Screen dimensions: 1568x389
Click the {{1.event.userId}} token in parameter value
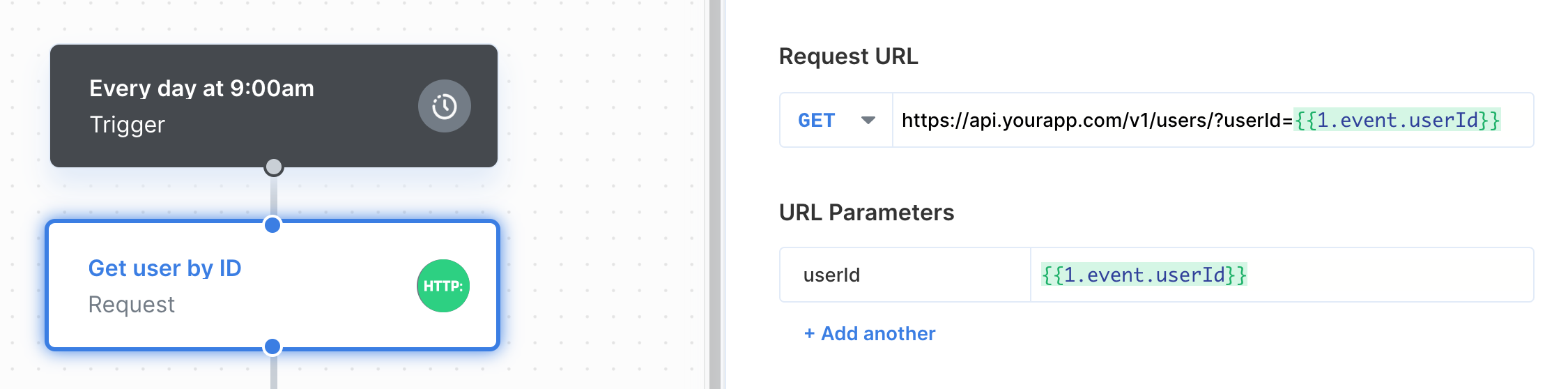pyautogui.click(x=1144, y=275)
